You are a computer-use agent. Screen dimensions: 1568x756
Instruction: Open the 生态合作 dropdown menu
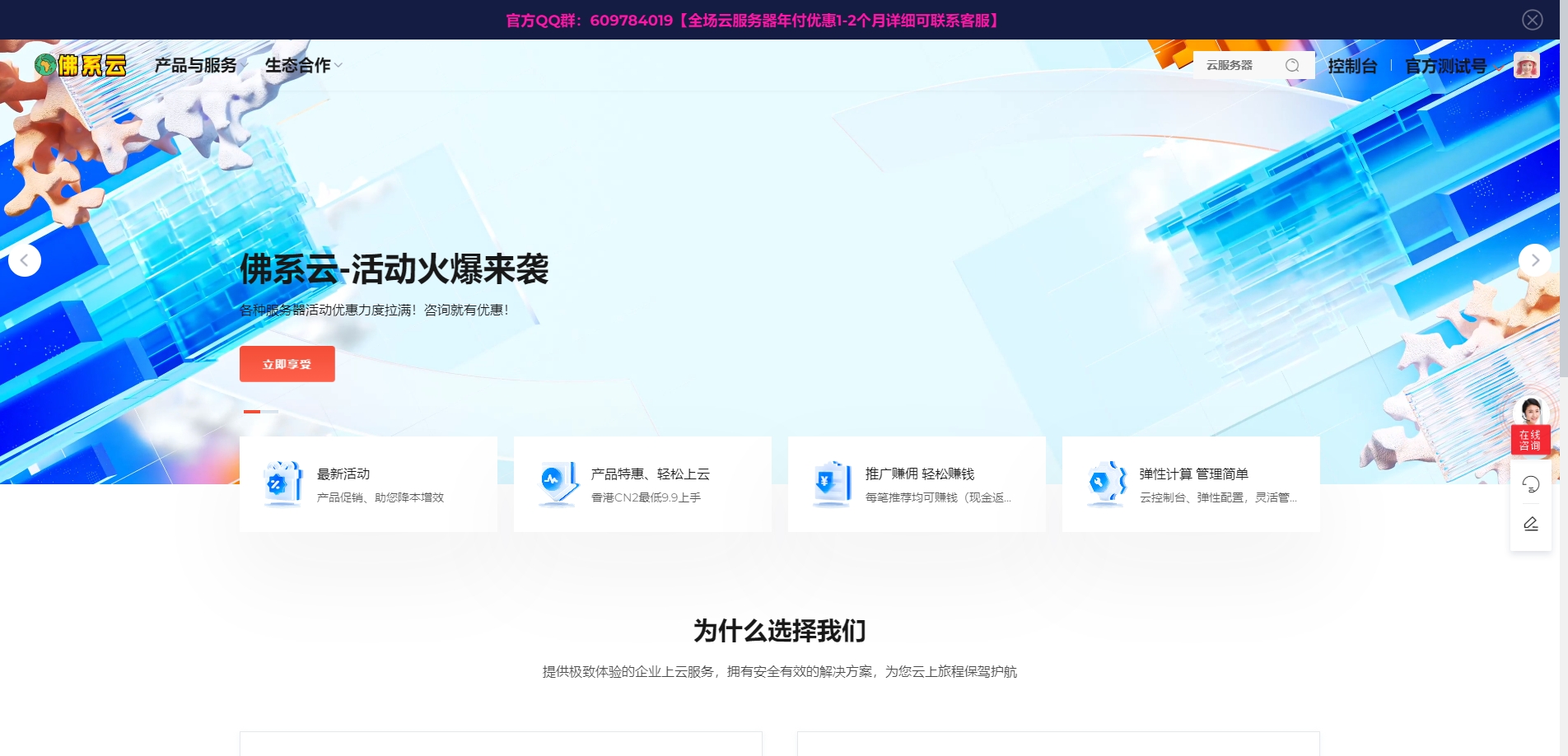[x=300, y=65]
